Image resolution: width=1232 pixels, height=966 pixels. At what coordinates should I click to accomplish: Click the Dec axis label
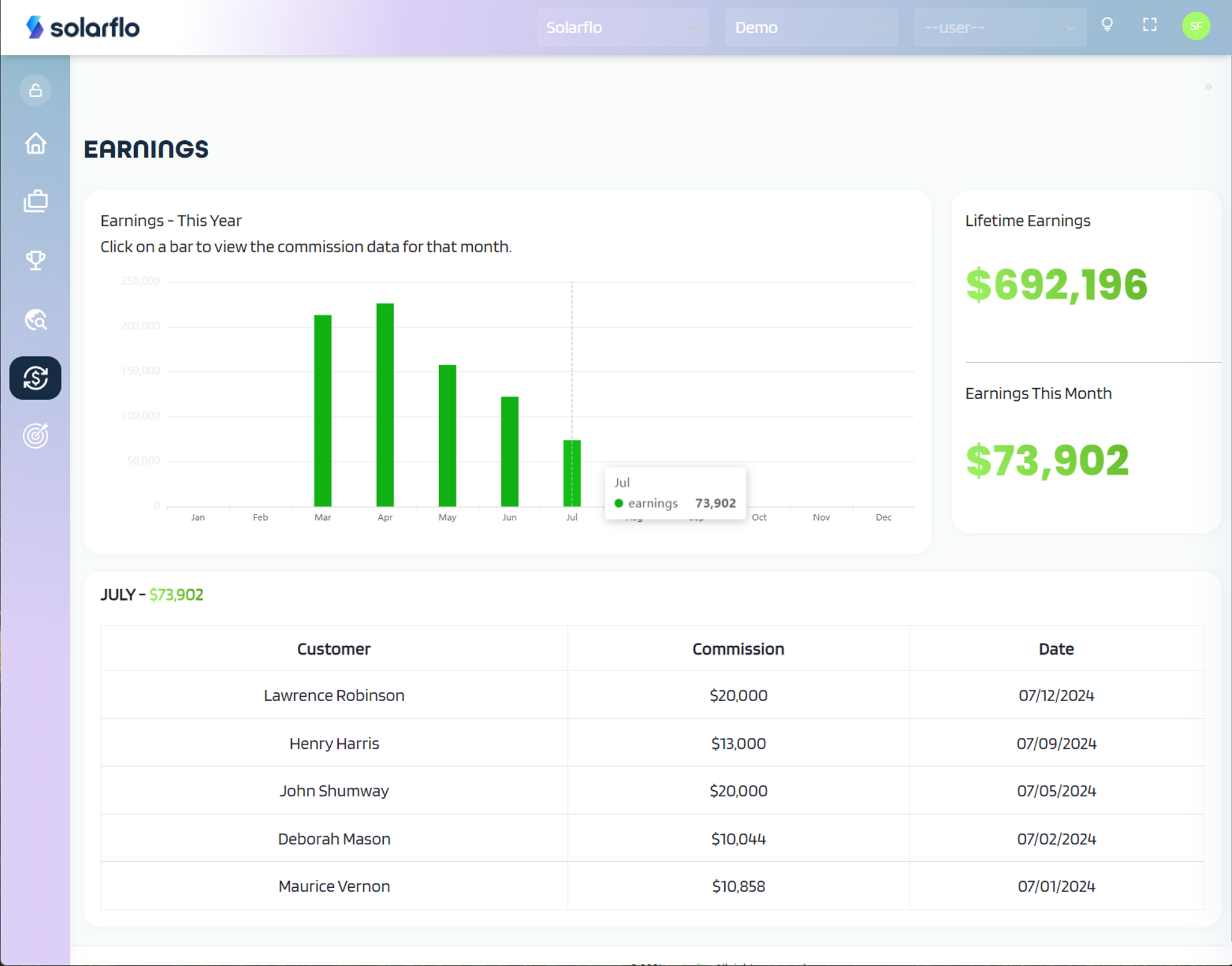(x=884, y=517)
